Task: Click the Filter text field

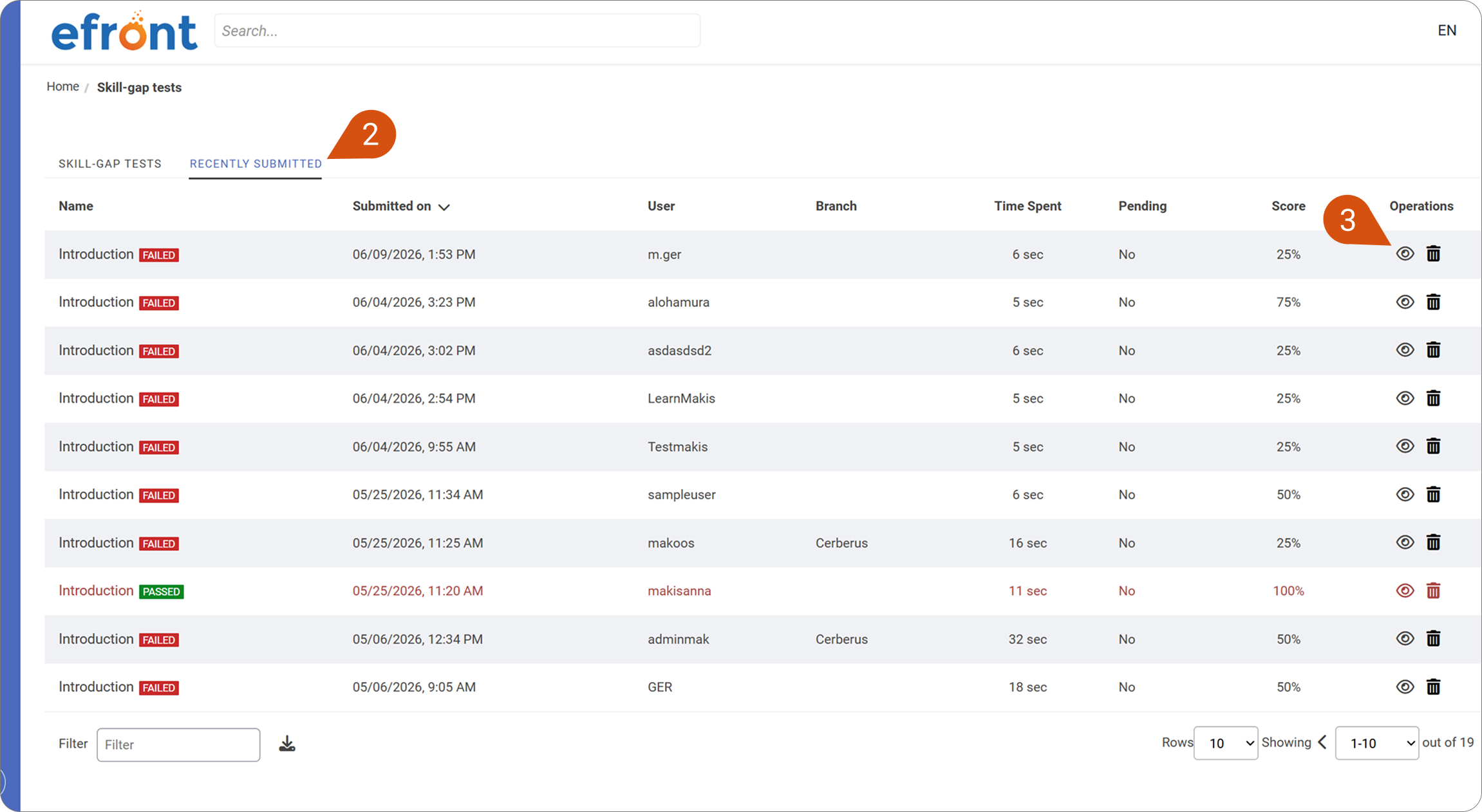Action: pyautogui.click(x=178, y=744)
